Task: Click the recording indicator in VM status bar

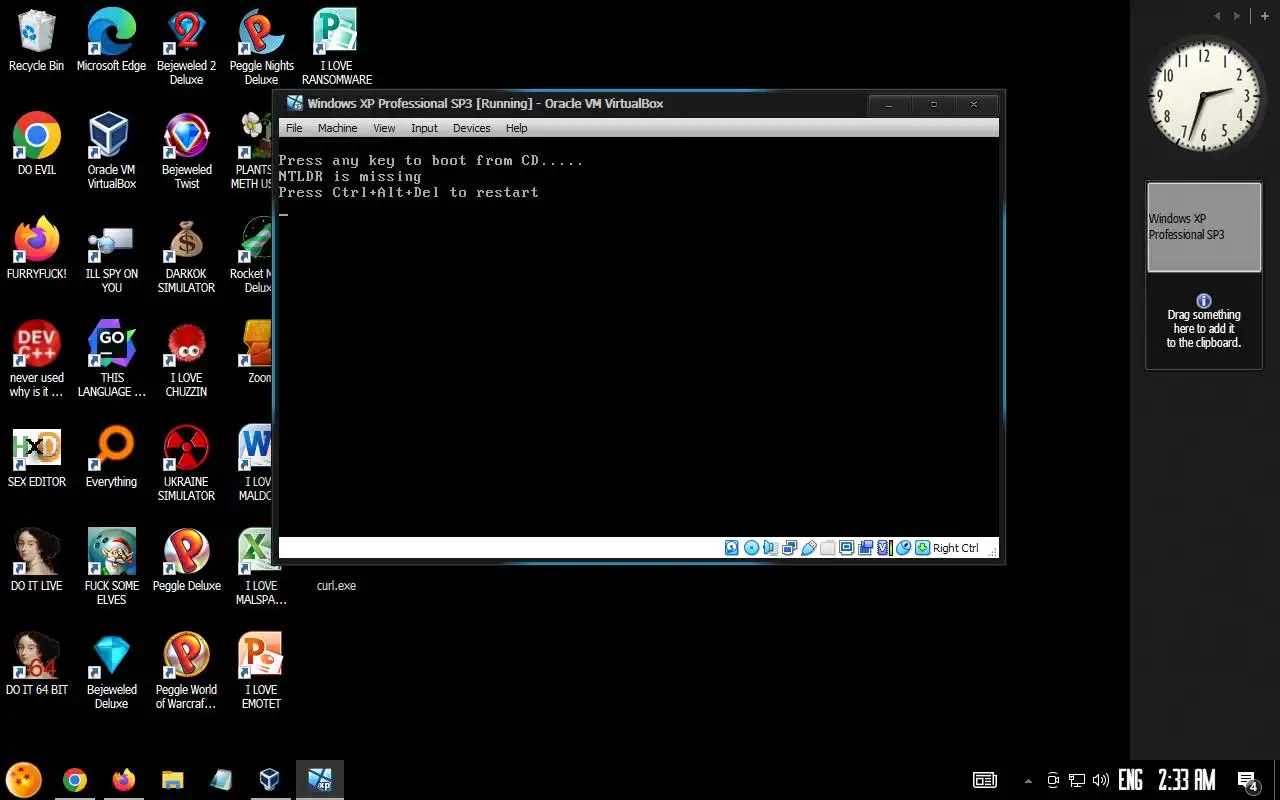Action: [x=865, y=548]
